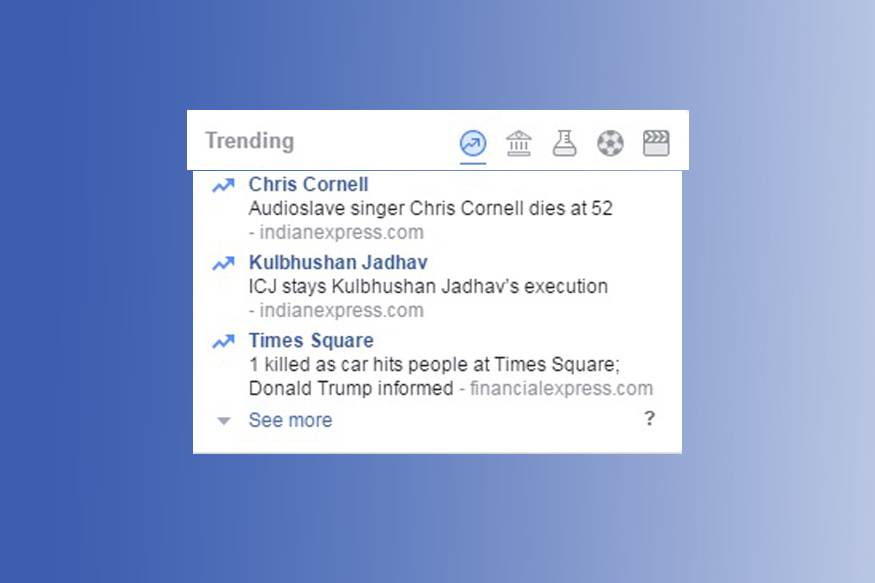
Task: Click the Trending panel heading
Action: [250, 141]
